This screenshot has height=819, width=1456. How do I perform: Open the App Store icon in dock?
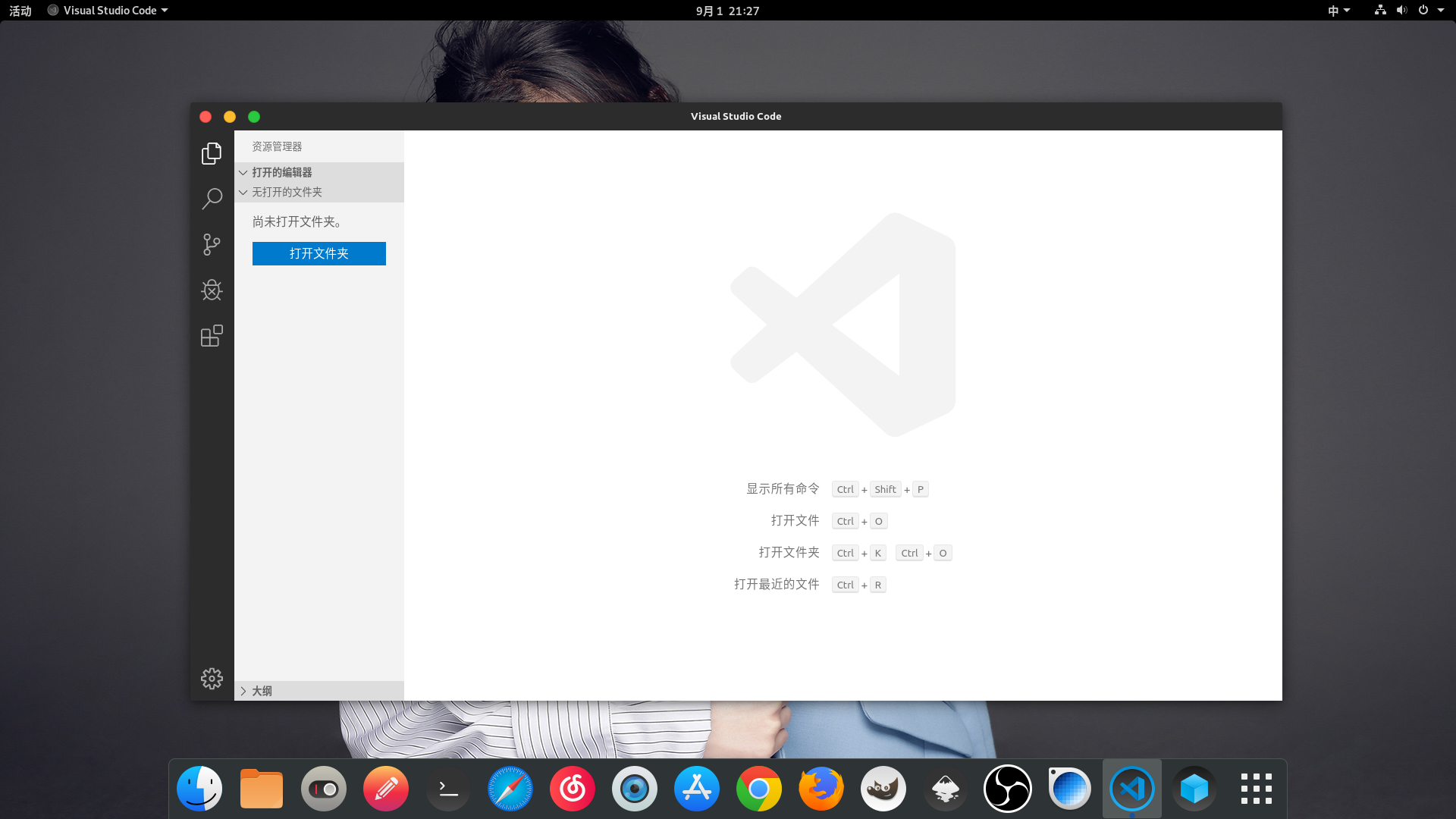pyautogui.click(x=697, y=789)
